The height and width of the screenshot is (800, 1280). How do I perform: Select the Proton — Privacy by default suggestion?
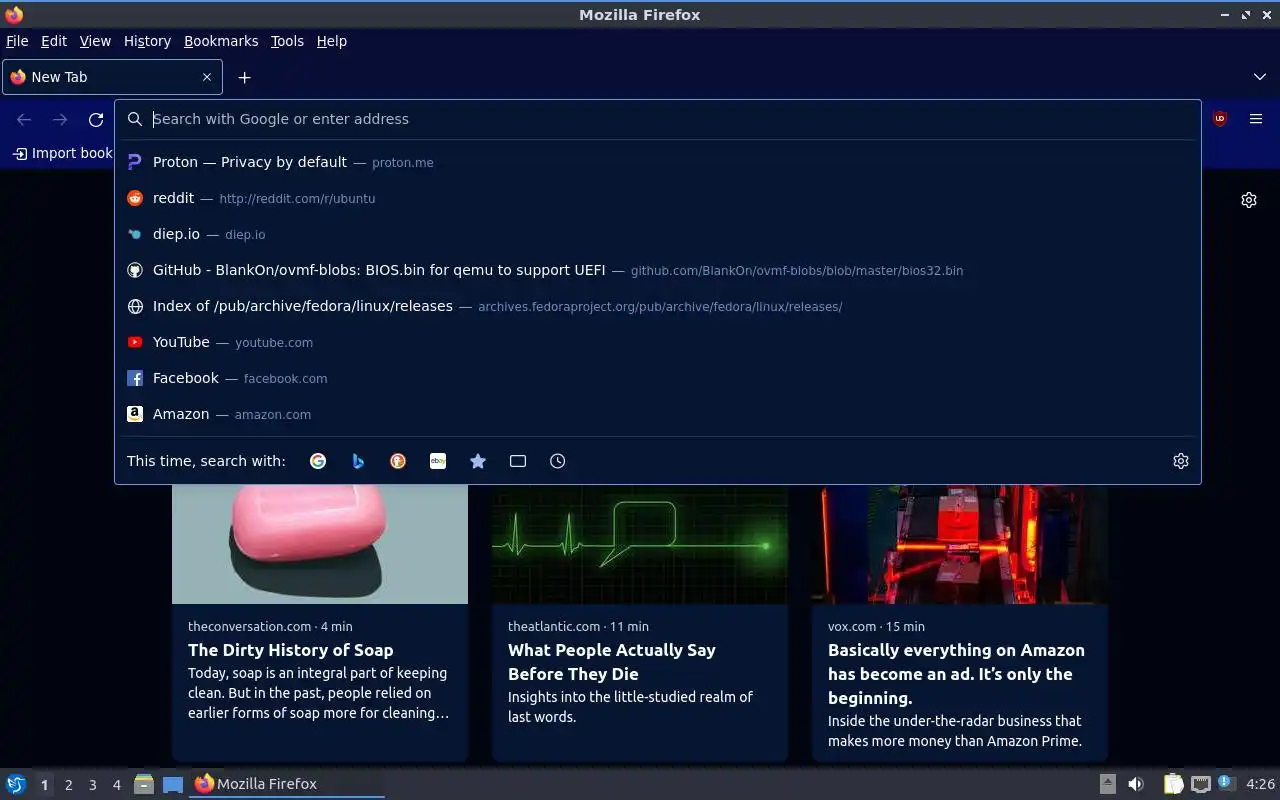pos(658,162)
